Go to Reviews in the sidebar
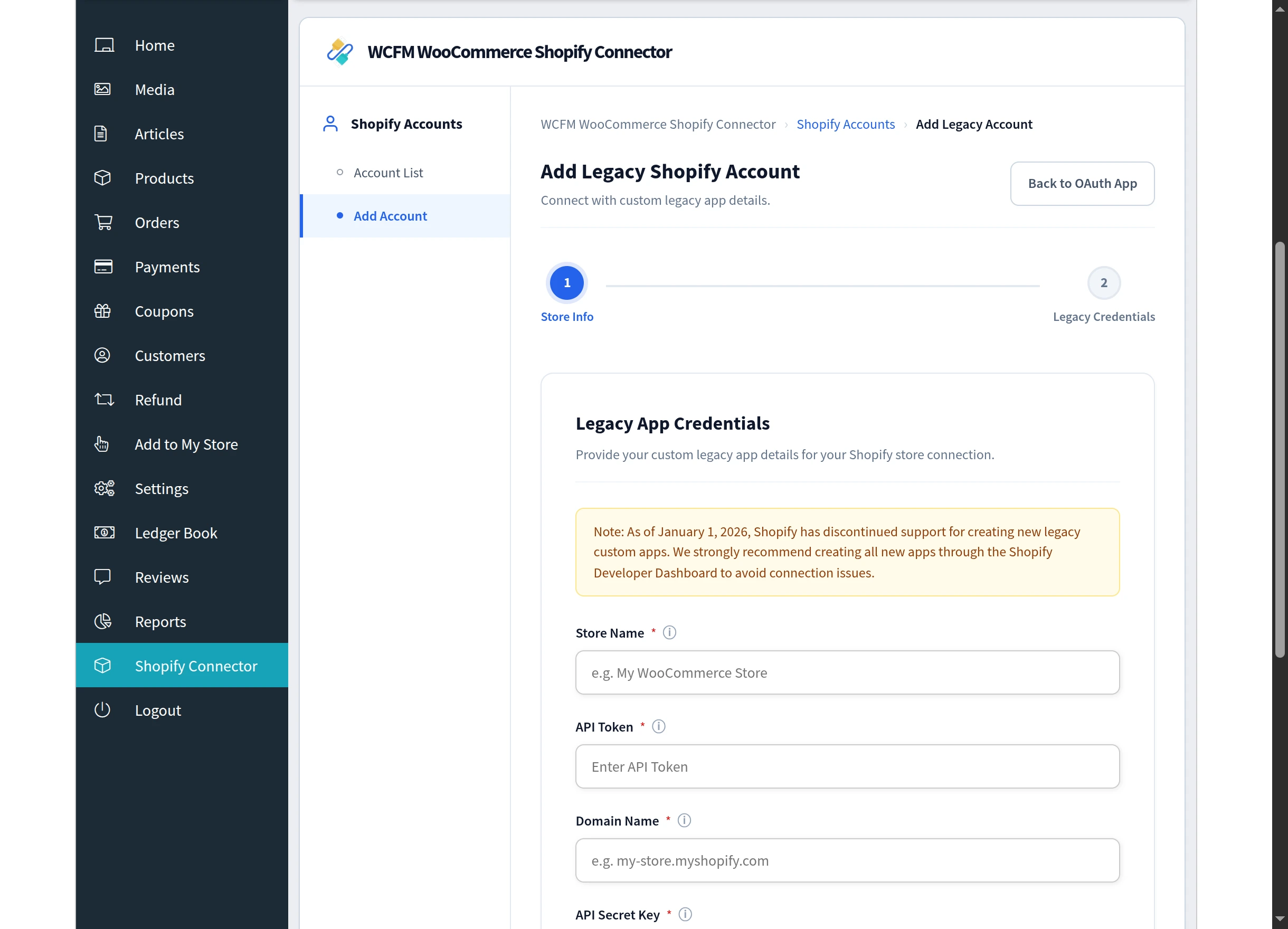Viewport: 1288px width, 929px height. click(x=182, y=577)
